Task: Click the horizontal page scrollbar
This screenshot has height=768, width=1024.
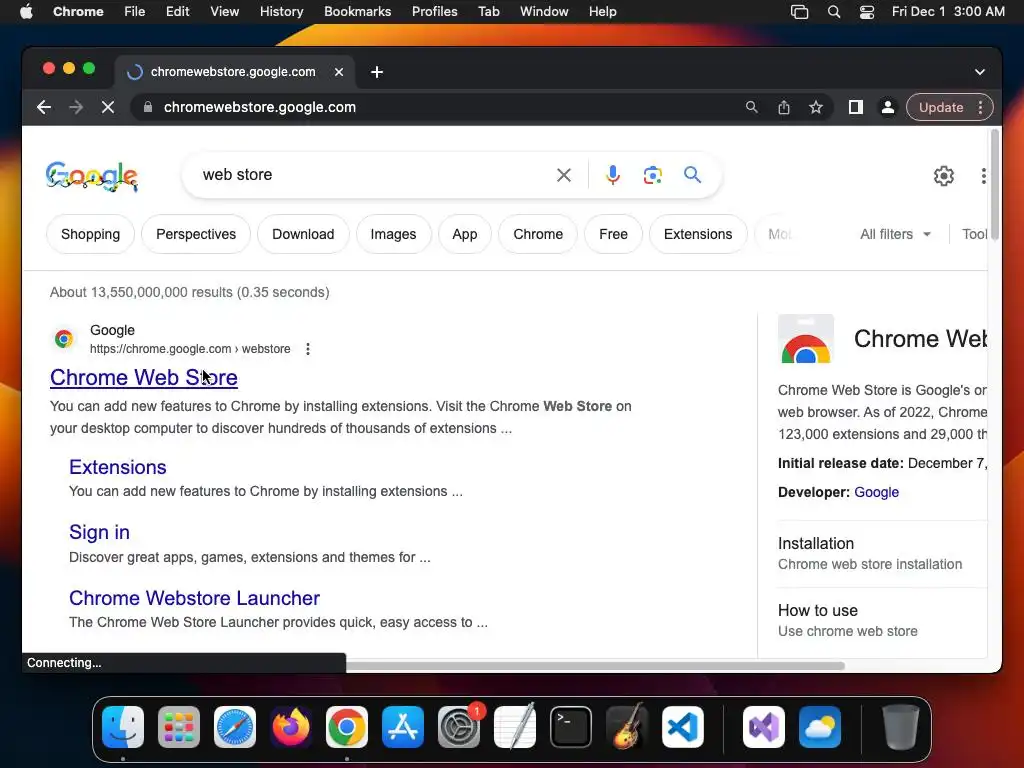Action: point(594,665)
